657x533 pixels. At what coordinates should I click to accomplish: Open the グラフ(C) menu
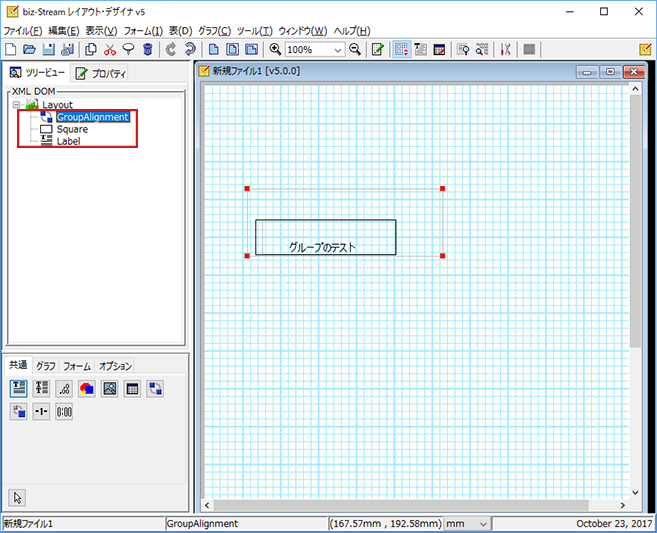[x=215, y=31]
